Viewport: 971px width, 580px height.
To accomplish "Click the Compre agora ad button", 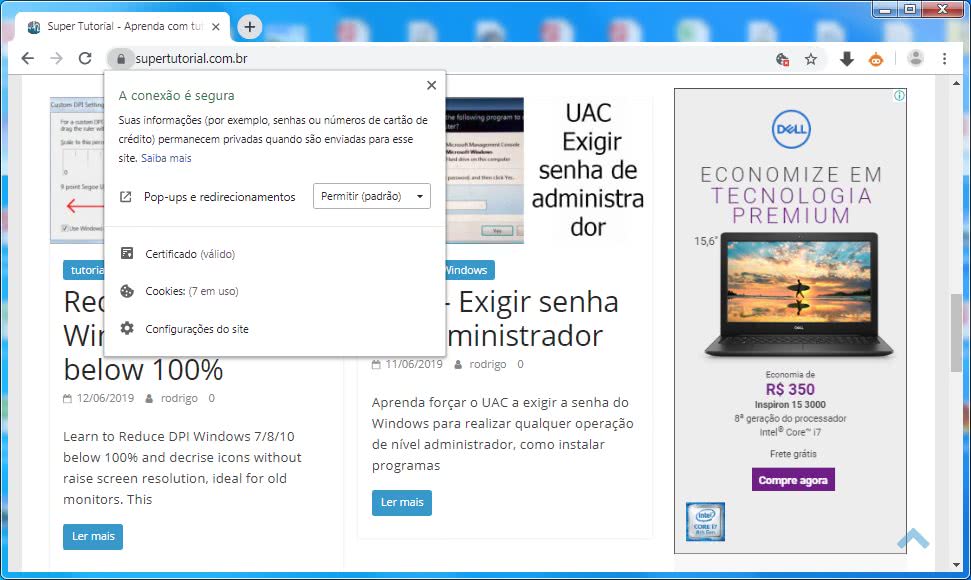I will point(793,480).
